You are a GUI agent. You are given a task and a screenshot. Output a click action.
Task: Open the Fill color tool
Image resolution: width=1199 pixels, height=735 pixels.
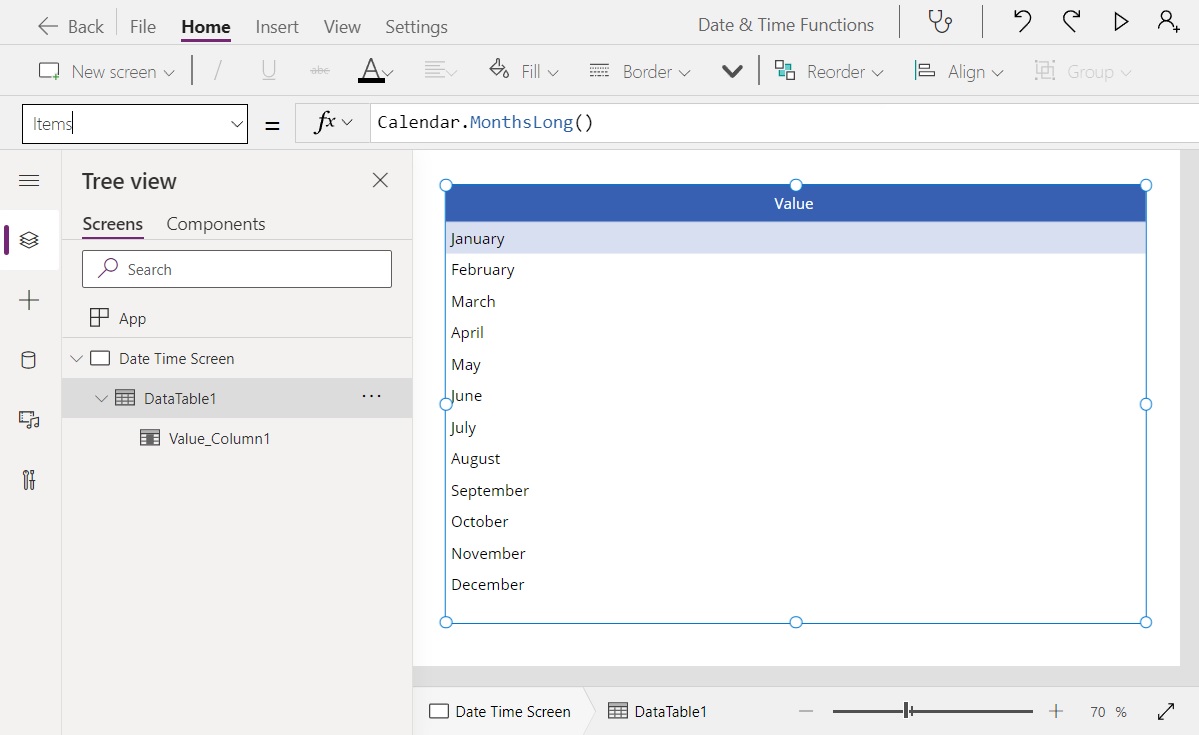tap(521, 71)
